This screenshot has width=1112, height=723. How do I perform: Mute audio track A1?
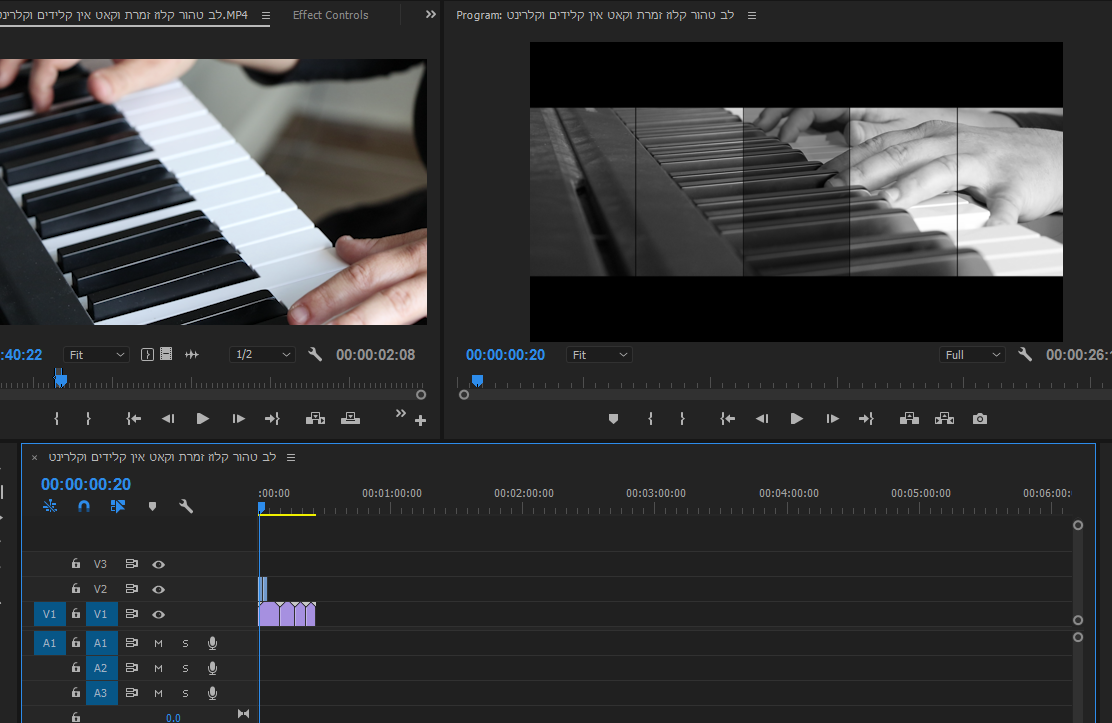(x=158, y=643)
